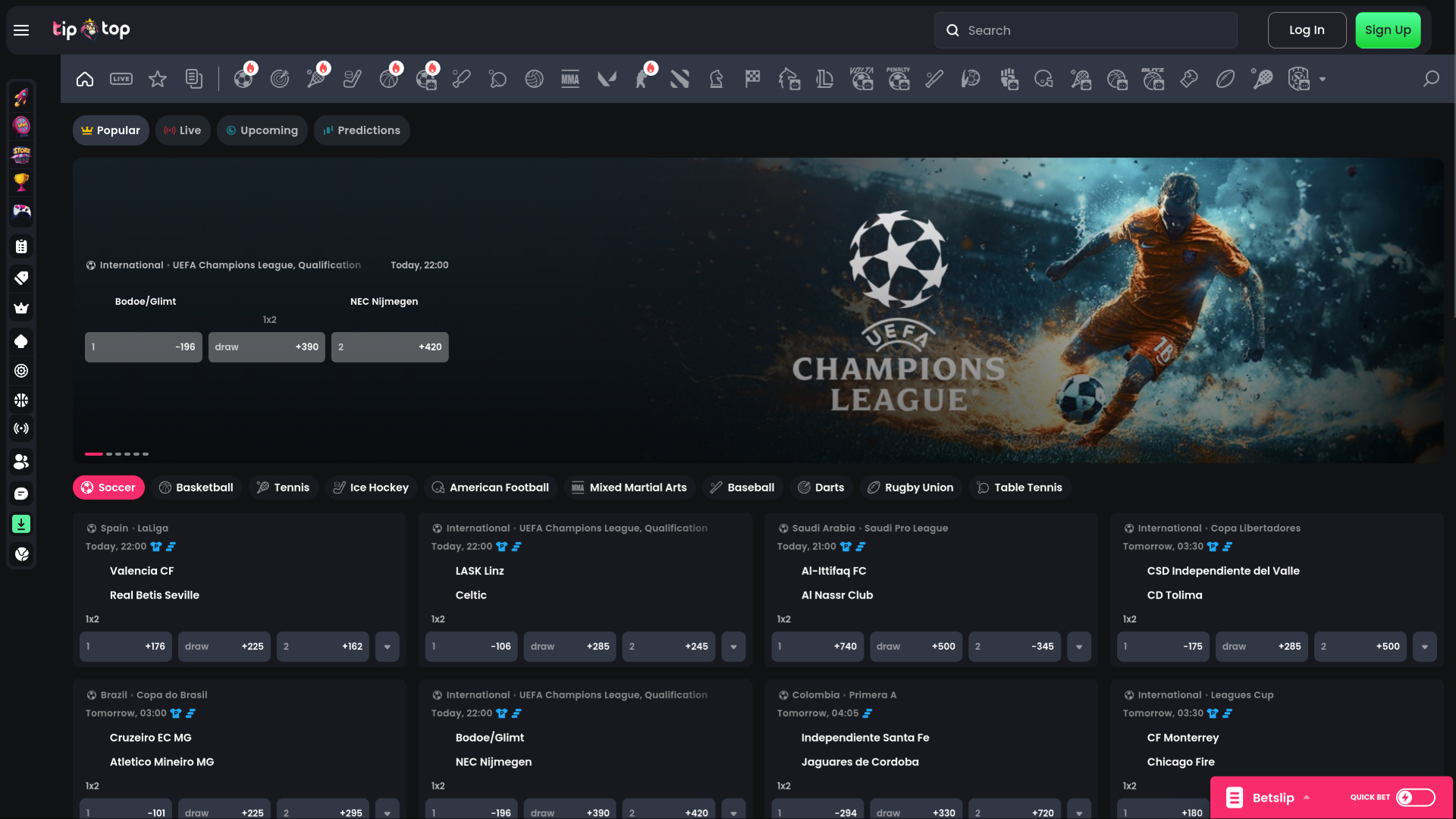
Task: Select the Table Tennis sport filter
Action: point(1020,488)
